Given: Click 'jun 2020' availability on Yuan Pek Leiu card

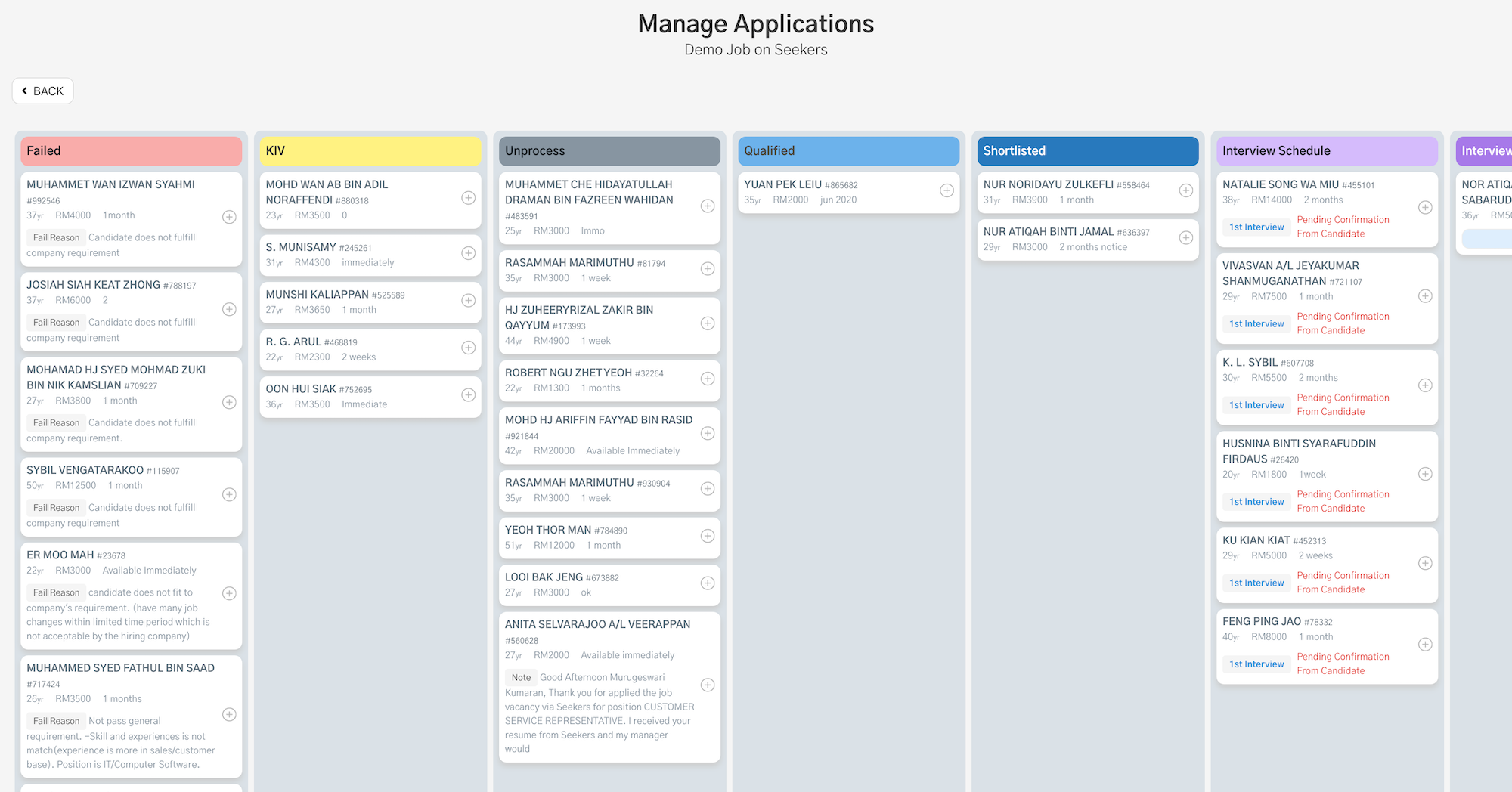Looking at the screenshot, I should tap(838, 200).
